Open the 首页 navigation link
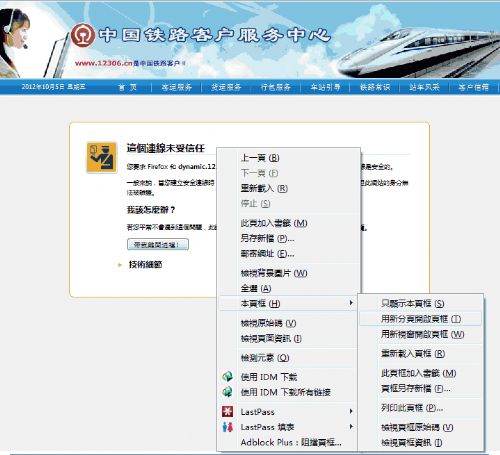The height and width of the screenshot is (455, 500). (x=127, y=87)
